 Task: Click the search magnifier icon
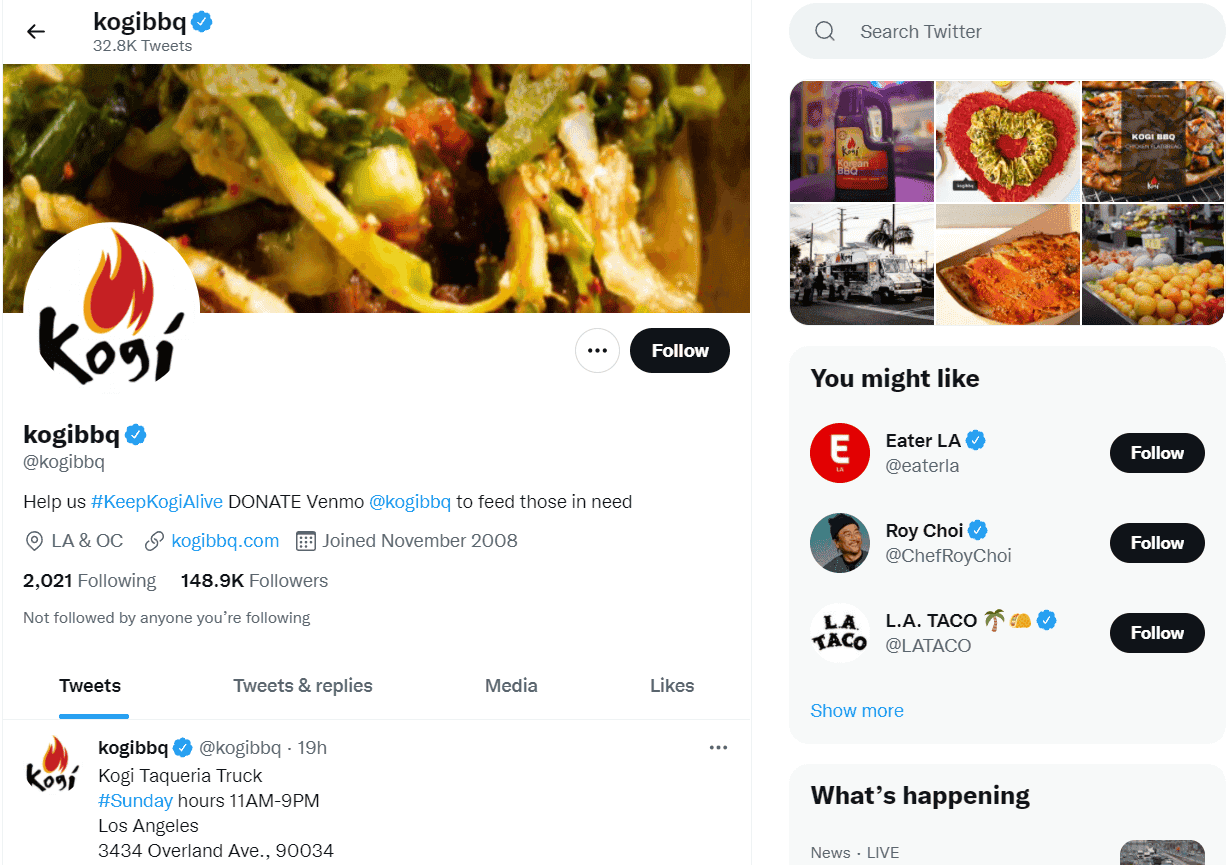point(825,32)
